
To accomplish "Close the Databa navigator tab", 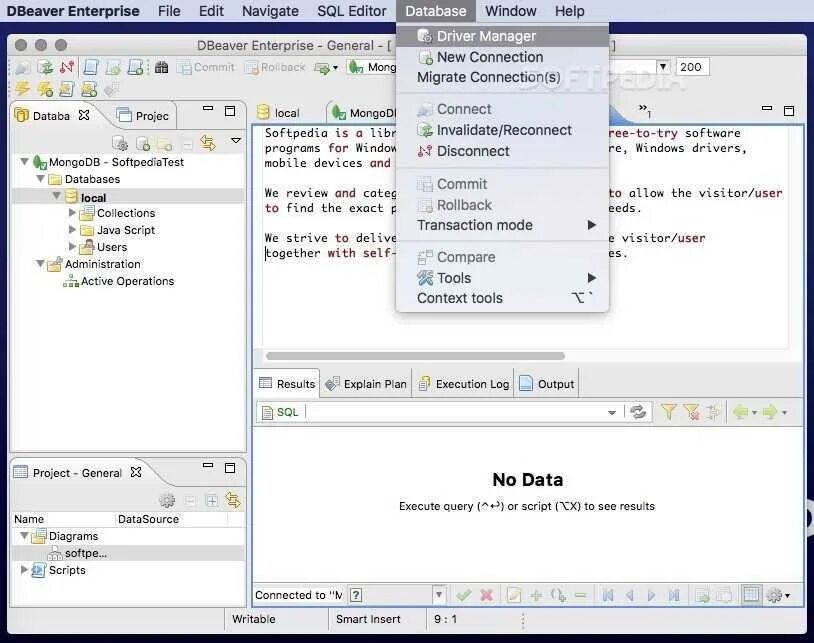I will (x=84, y=115).
